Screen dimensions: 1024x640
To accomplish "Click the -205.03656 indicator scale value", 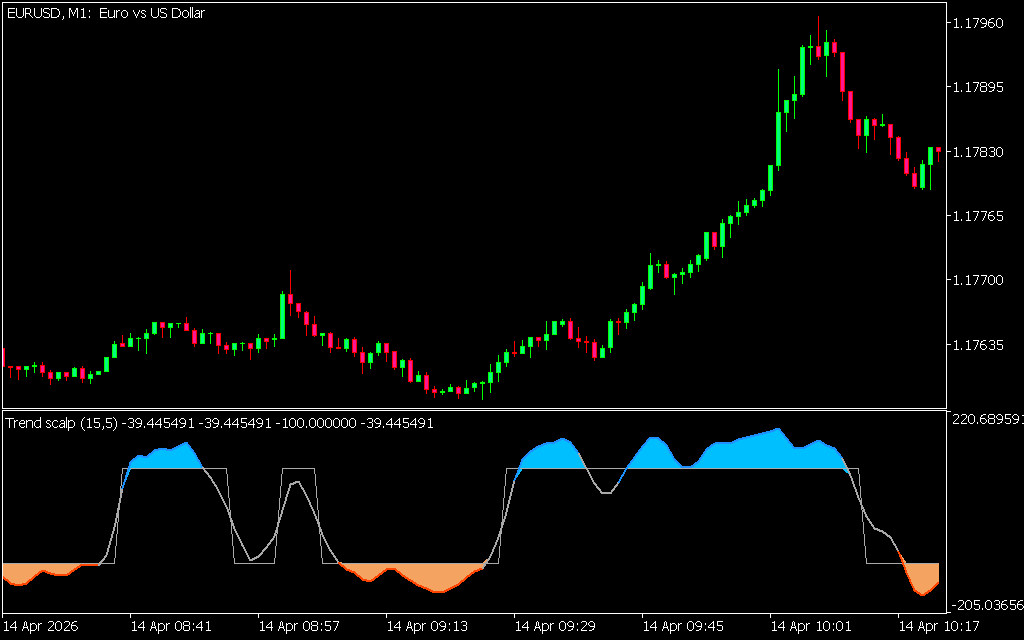I will click(x=986, y=605).
